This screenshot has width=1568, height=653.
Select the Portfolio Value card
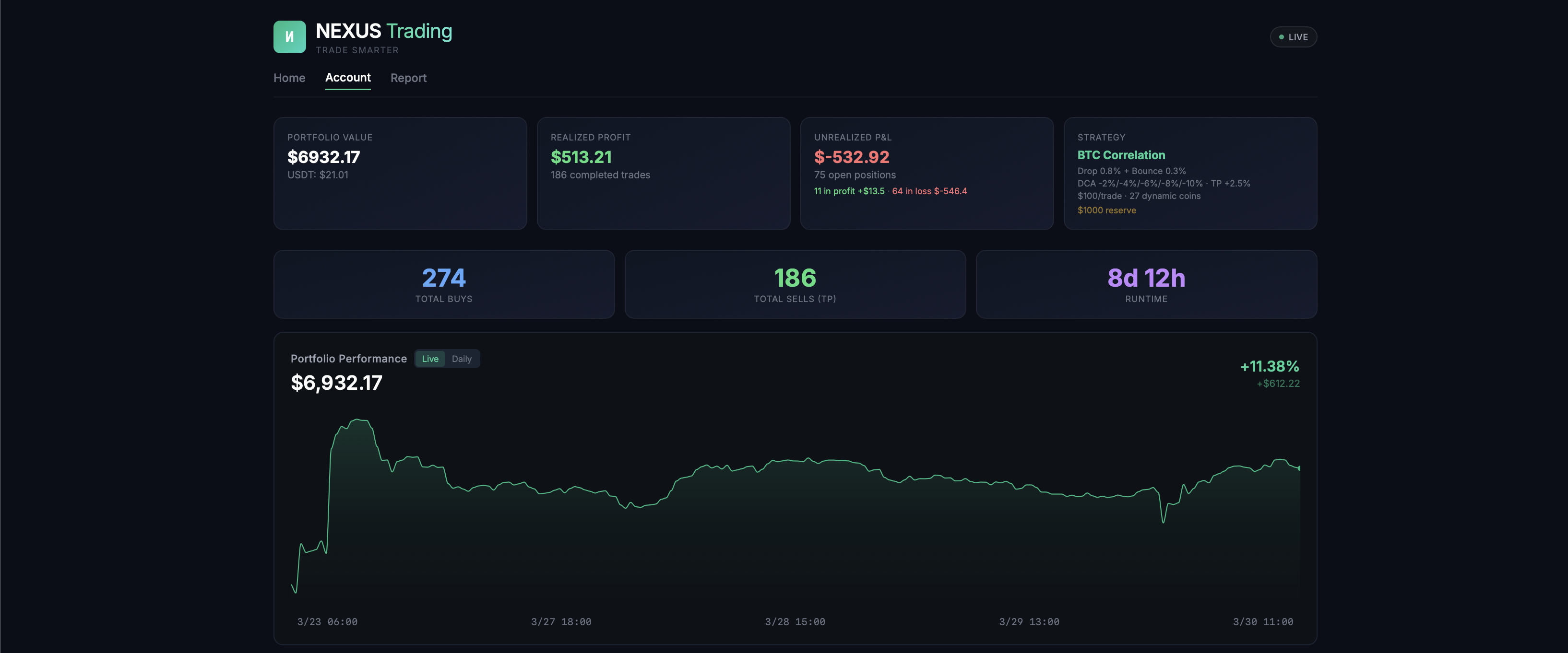(x=400, y=173)
